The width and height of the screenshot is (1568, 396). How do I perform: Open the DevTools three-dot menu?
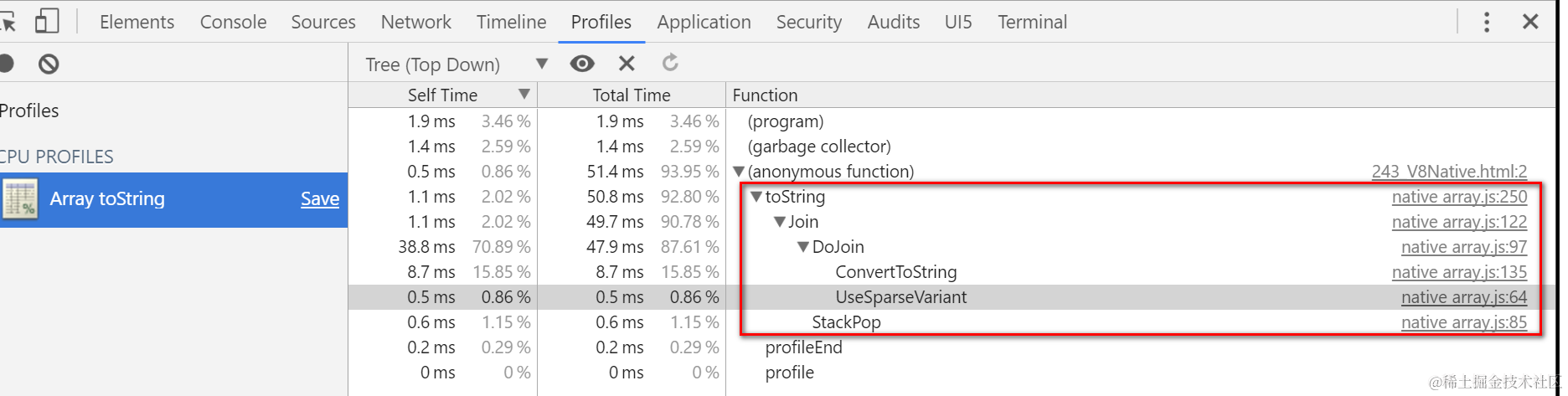click(1487, 22)
